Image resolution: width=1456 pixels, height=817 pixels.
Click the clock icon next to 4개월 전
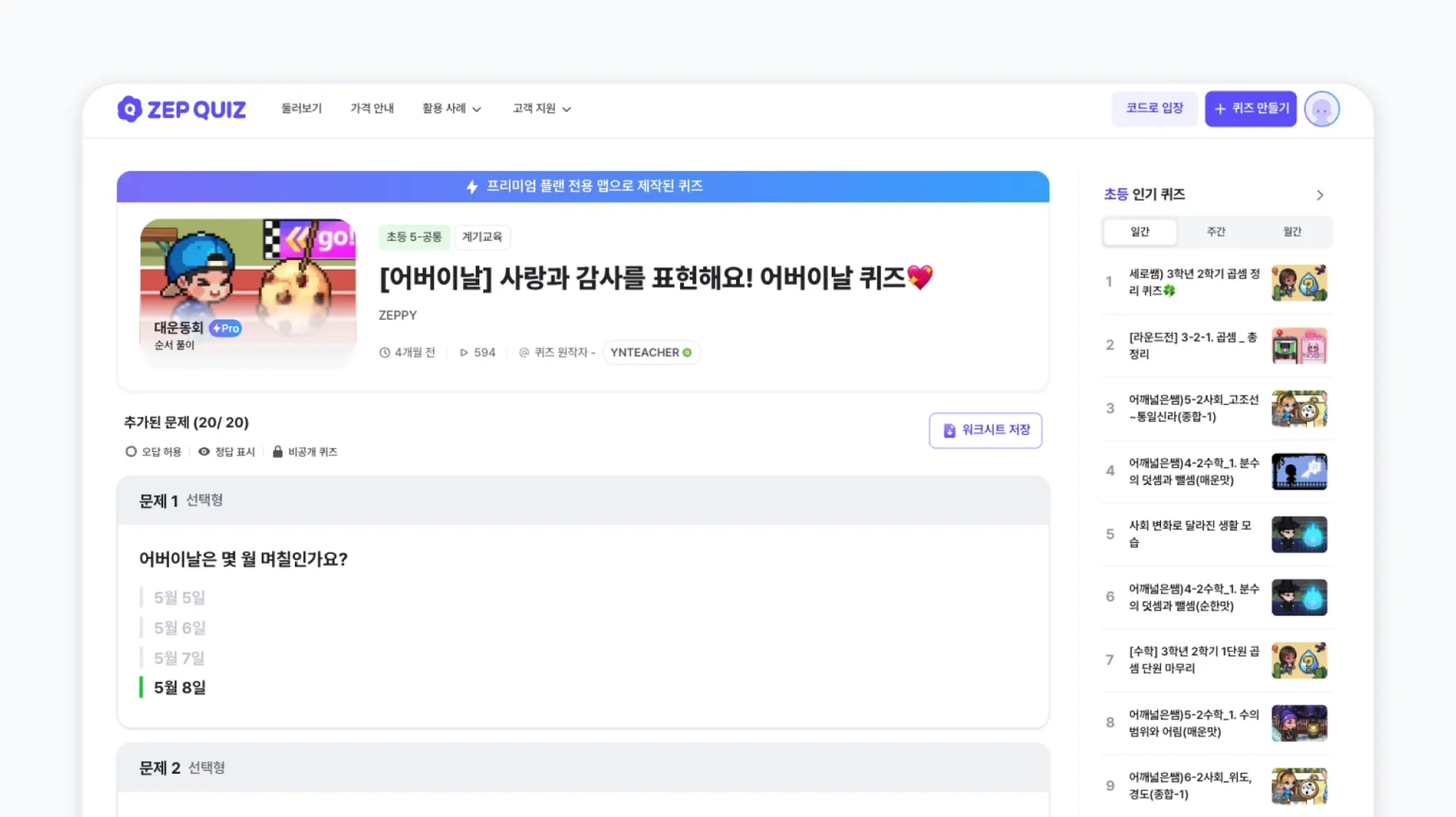coord(384,352)
